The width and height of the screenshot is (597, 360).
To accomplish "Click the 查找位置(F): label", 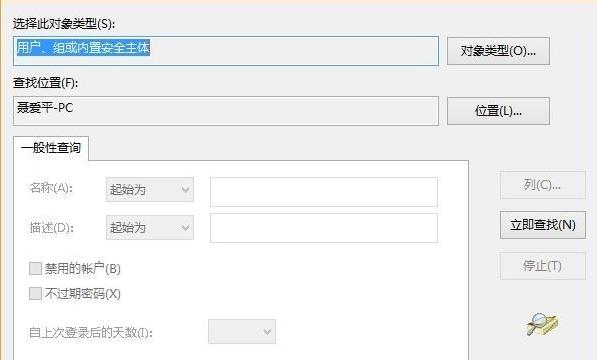I will (45, 83).
